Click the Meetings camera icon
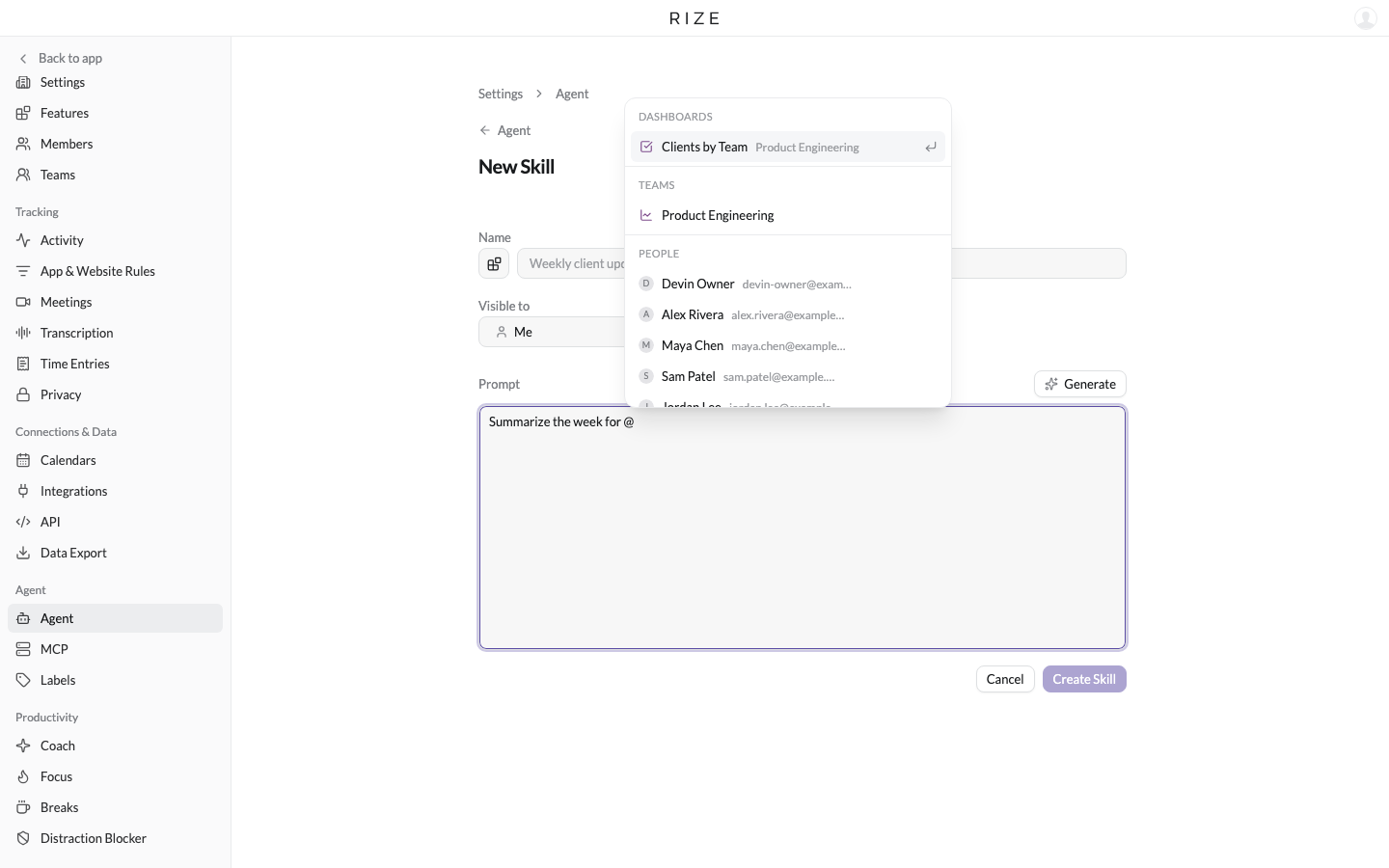The width and height of the screenshot is (1389, 868). coord(23,302)
